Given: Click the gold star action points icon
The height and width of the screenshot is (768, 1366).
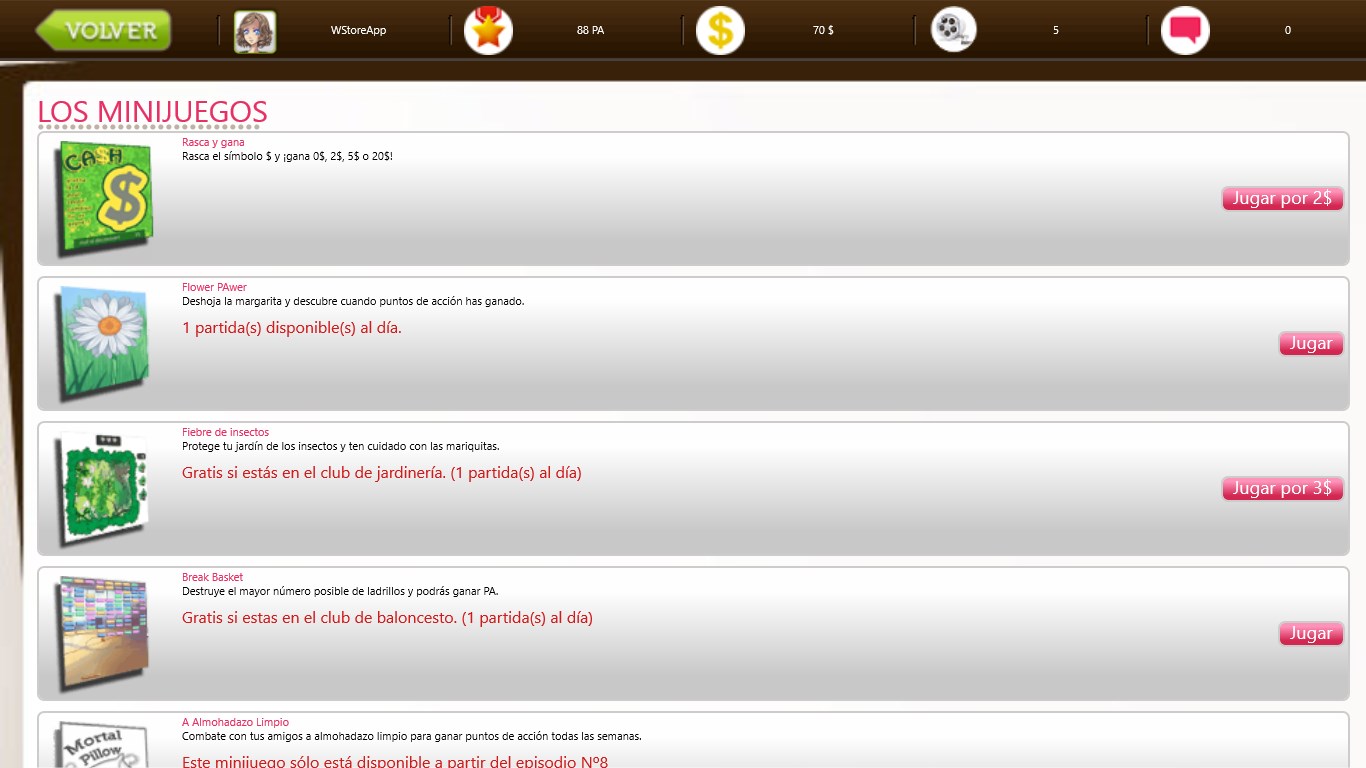Looking at the screenshot, I should click(x=488, y=31).
